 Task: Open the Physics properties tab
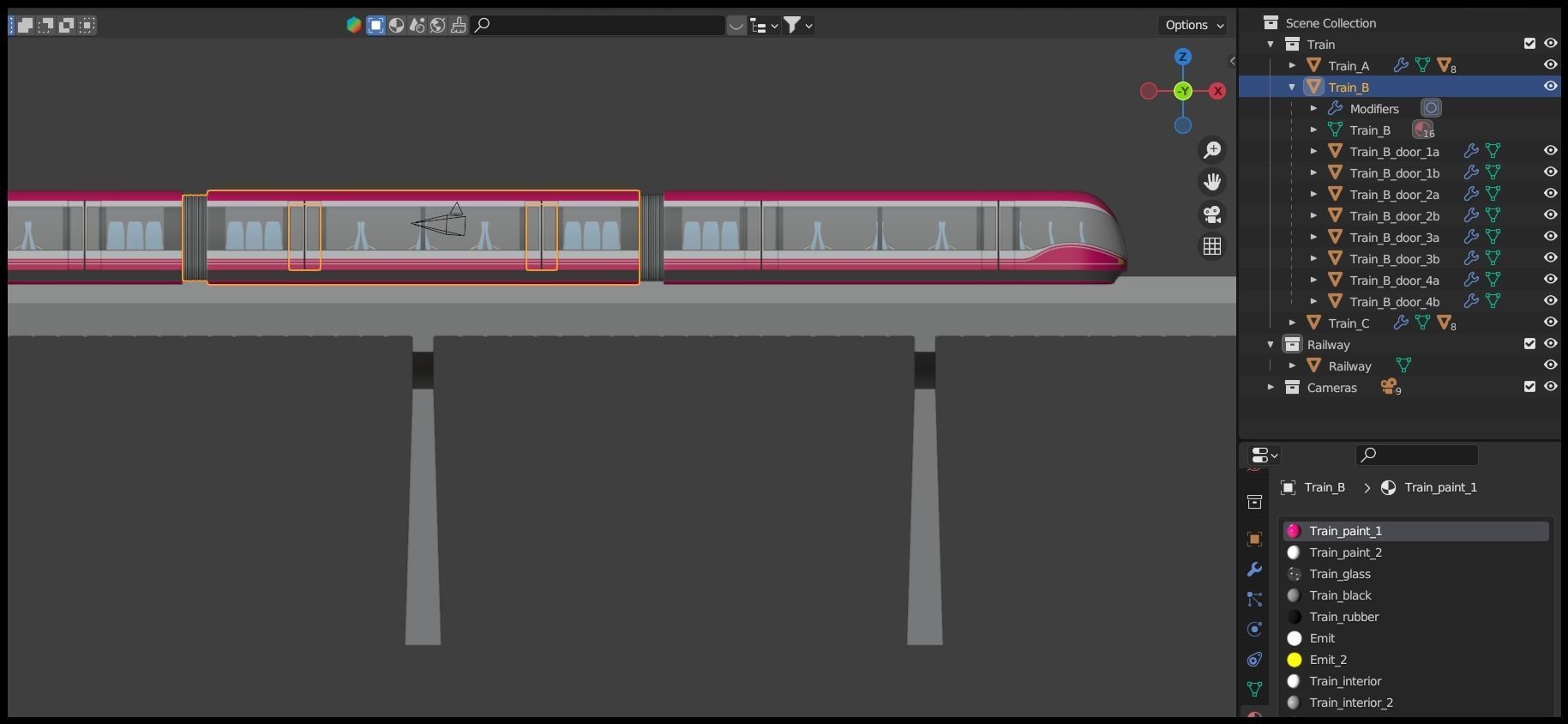(x=1254, y=629)
